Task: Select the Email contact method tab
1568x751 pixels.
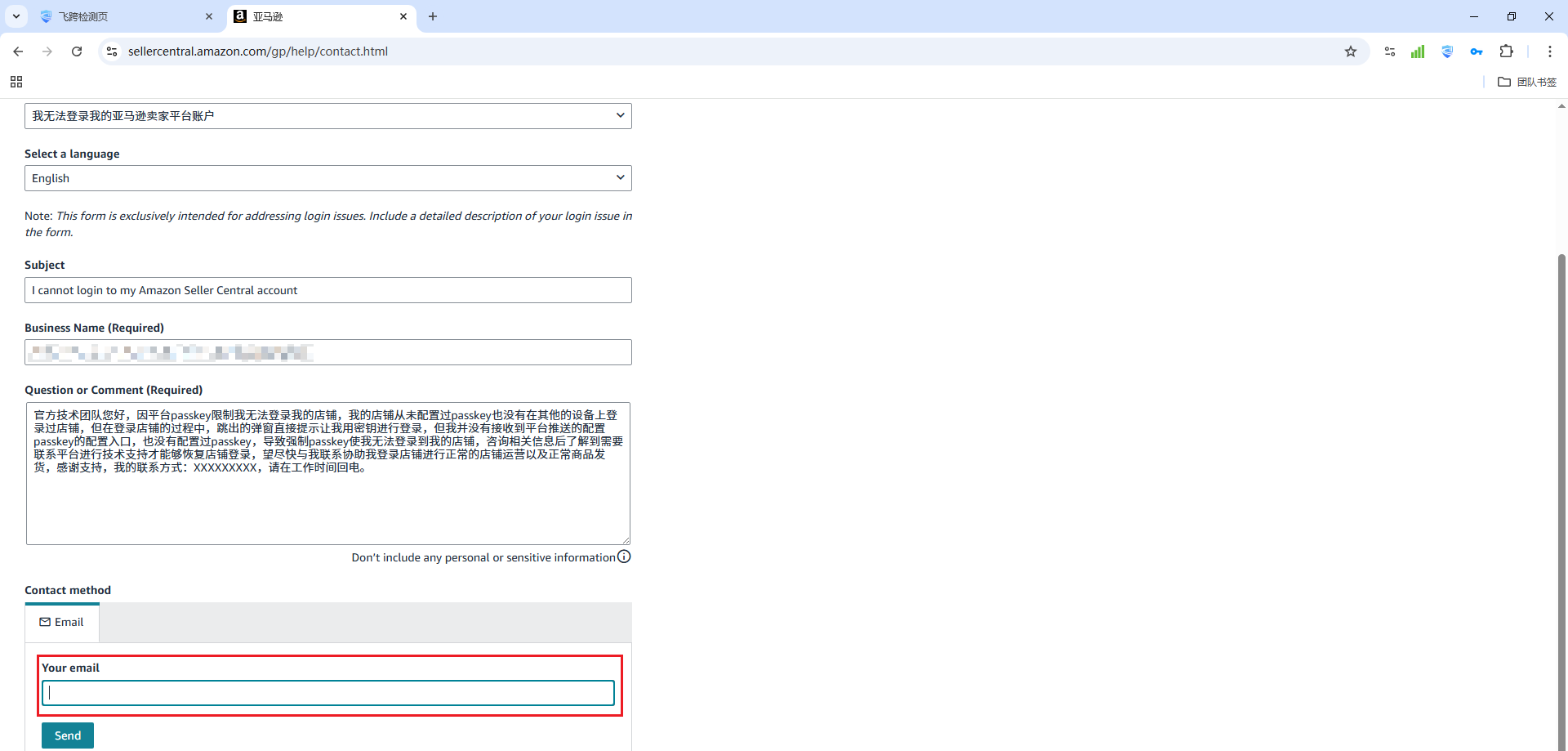Action: coord(62,623)
